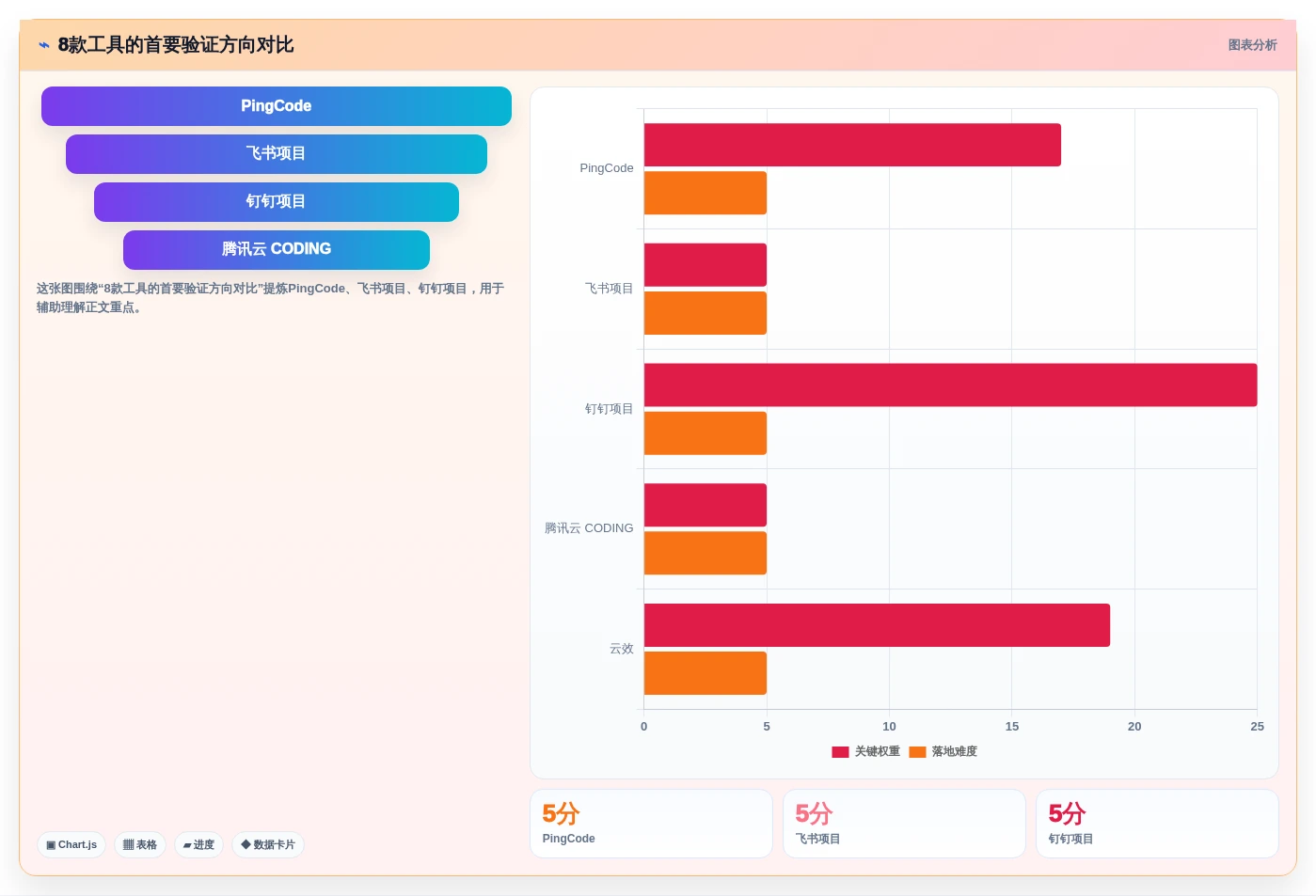Click the Chart.js tag chip

[x=71, y=844]
